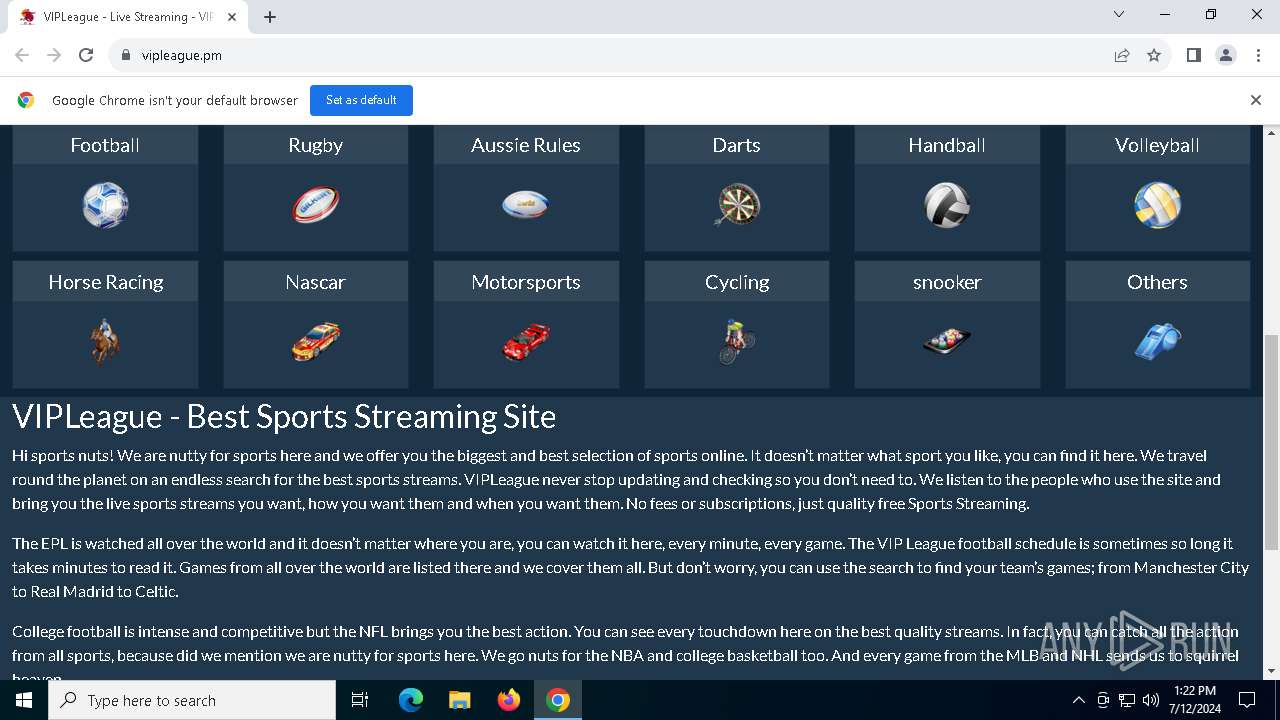Click the VIPLeague - Best Sports Streaming Site heading
1280x720 pixels.
(x=284, y=416)
